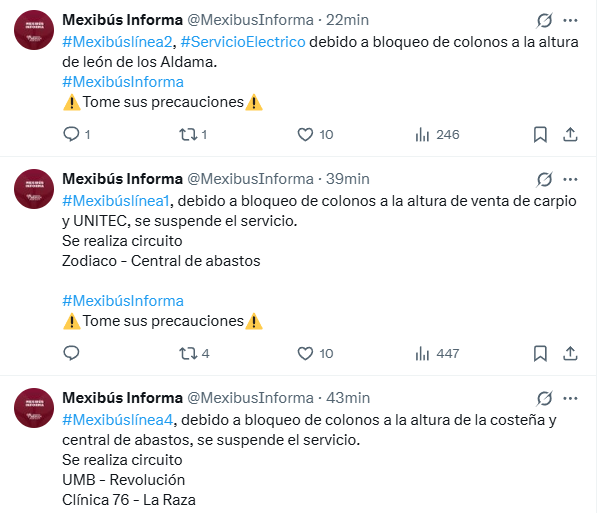The width and height of the screenshot is (603, 513).
Task: Open Grok icon on the 22min tweet
Action: [x=545, y=20]
